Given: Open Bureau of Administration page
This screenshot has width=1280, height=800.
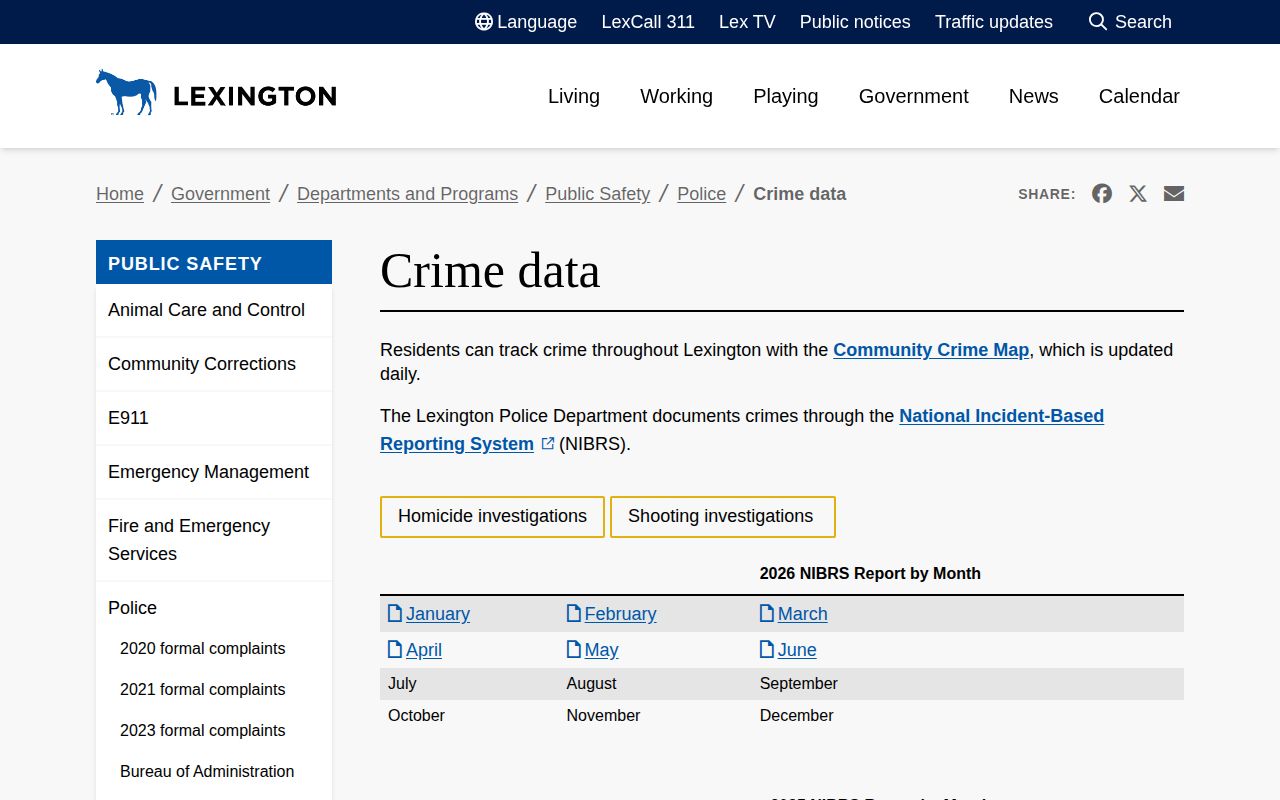Looking at the screenshot, I should pos(207,771).
